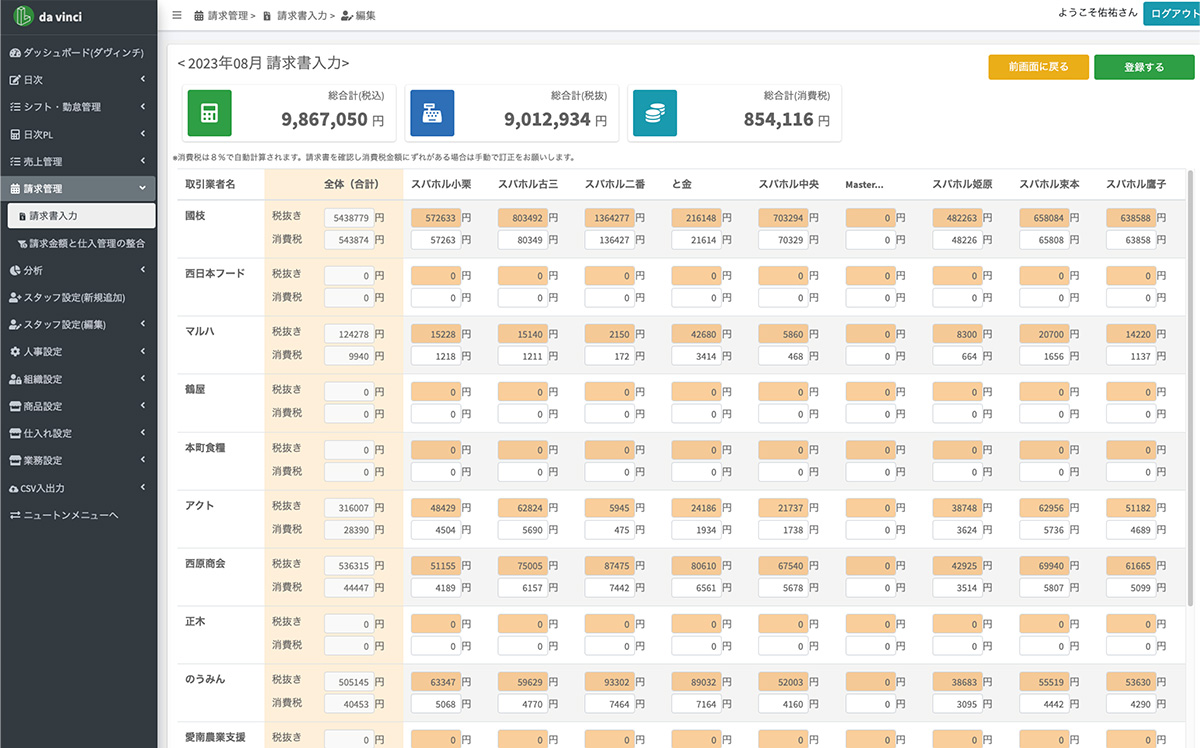Click 國枝 税抜き field under スパホル二番
The height and width of the screenshot is (748, 1200).
click(609, 217)
